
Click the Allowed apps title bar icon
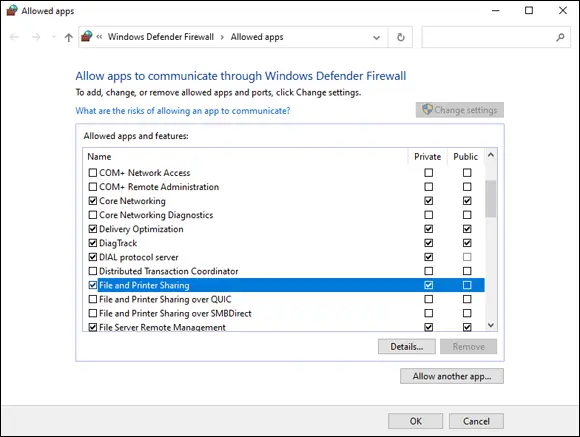12,10
